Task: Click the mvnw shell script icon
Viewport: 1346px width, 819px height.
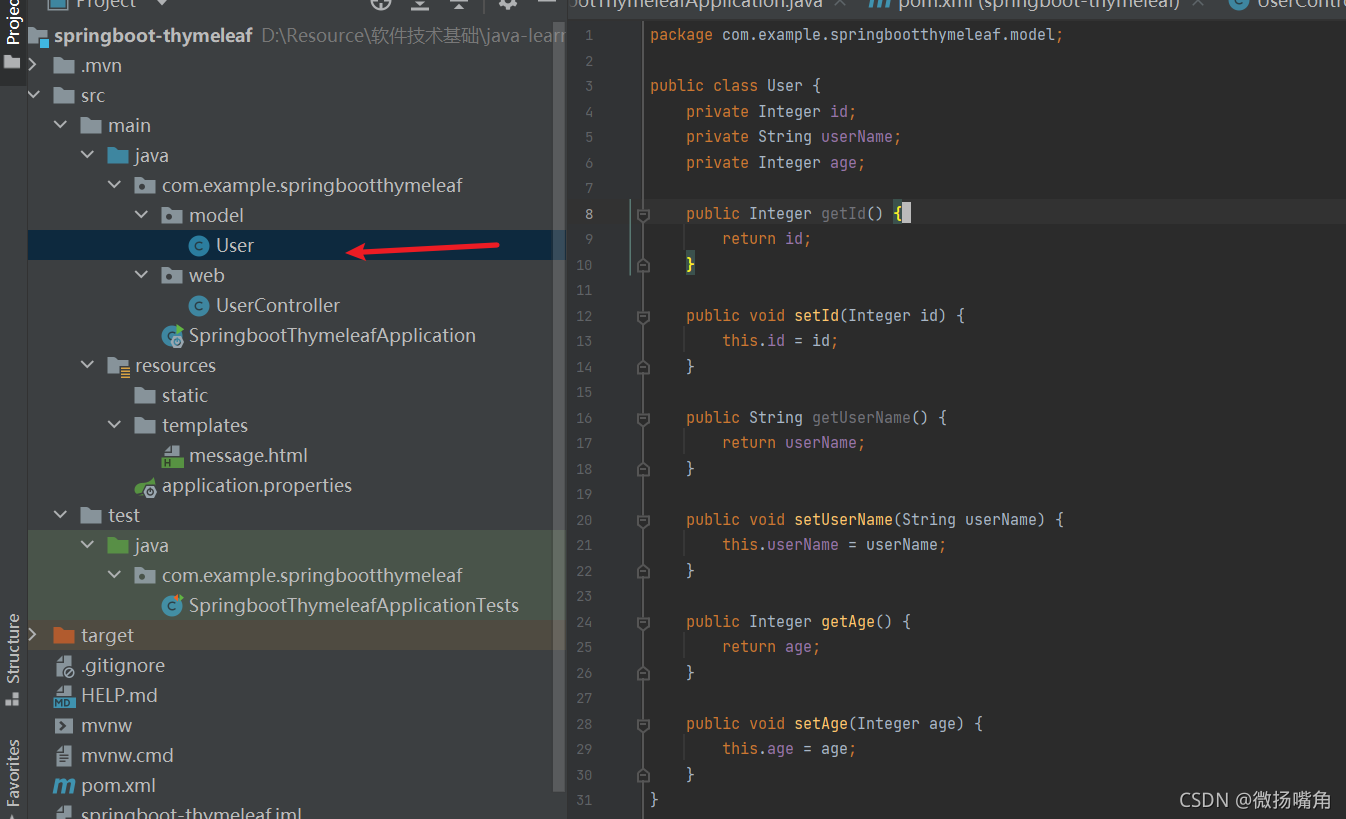Action: (64, 726)
